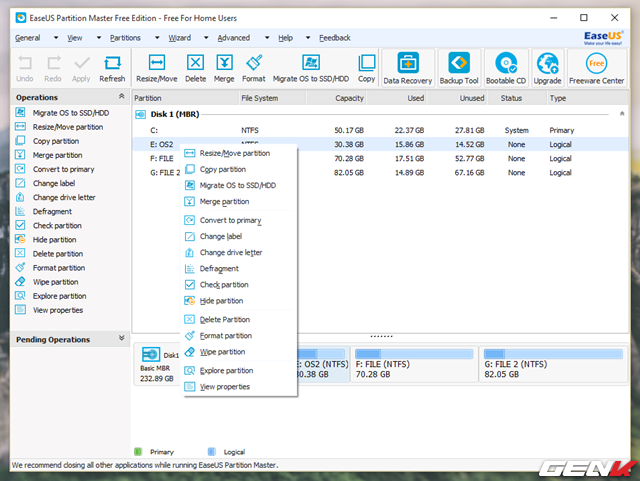Click the Disk 1 (MBR) disk icon
Screen dimensions: 640x481
140,114
